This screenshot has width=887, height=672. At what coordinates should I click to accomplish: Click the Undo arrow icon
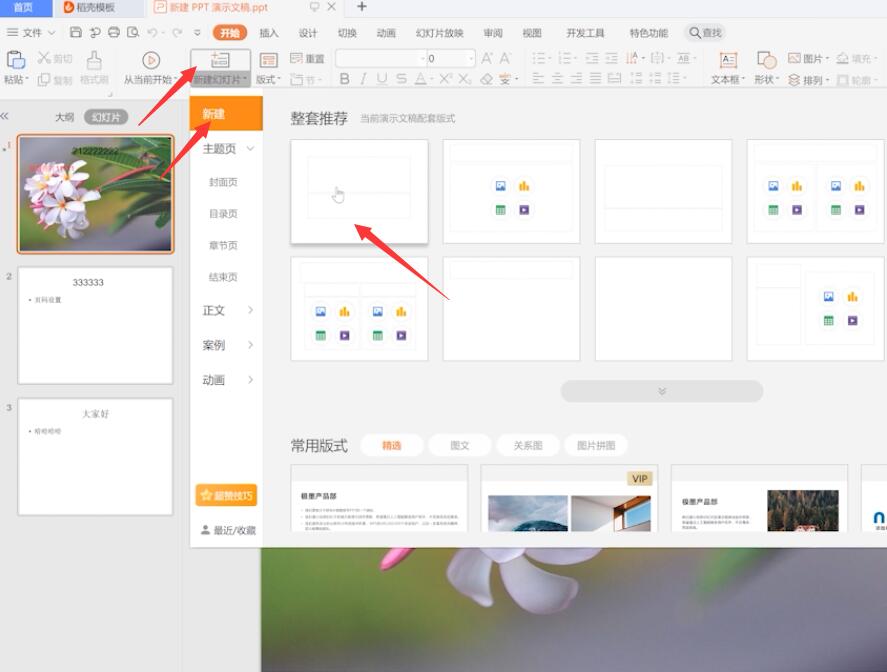pyautogui.click(x=152, y=33)
